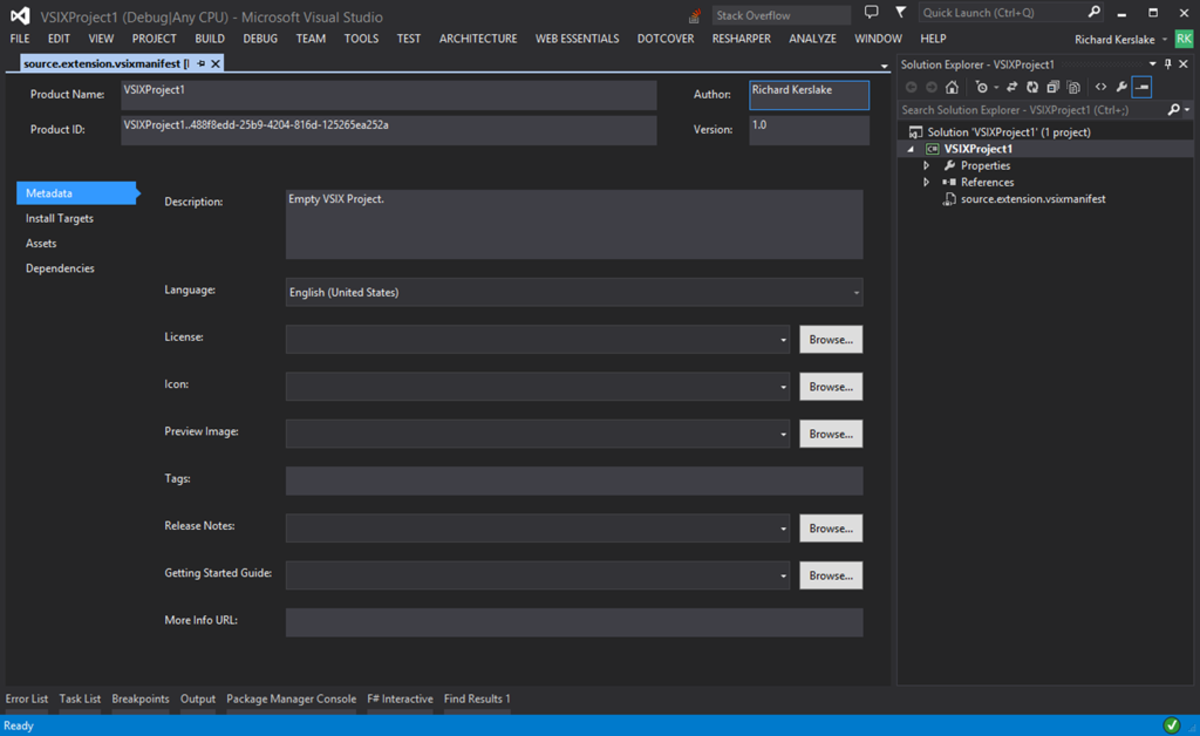The width and height of the screenshot is (1200, 736).
Task: Open pending changes filter dropdown arrow
Action: point(996,87)
